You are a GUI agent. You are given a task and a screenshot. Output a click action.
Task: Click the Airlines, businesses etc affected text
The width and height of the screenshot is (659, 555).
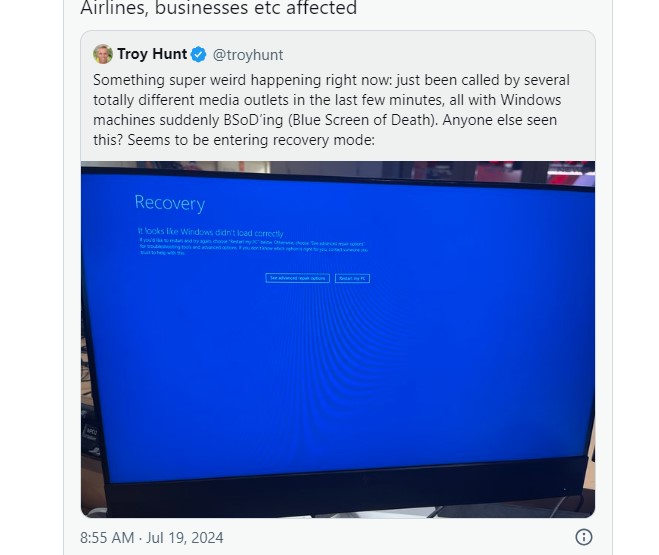coord(219,8)
